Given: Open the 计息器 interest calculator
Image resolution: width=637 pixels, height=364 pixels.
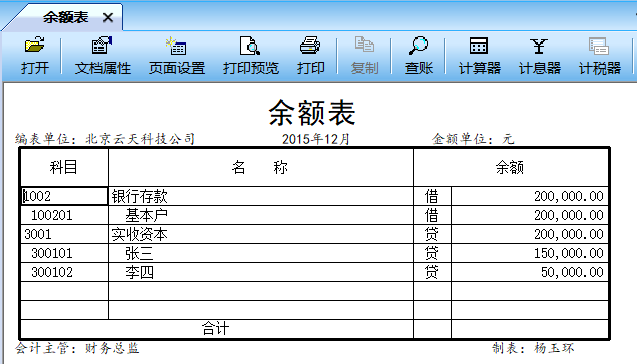Looking at the screenshot, I should (x=540, y=56).
